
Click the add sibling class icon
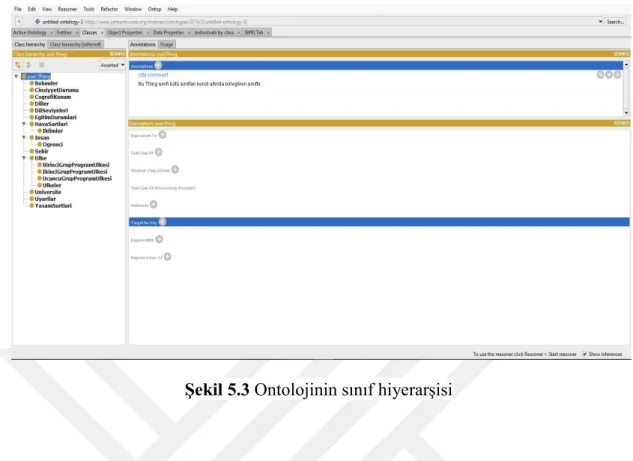pyautogui.click(x=29, y=65)
